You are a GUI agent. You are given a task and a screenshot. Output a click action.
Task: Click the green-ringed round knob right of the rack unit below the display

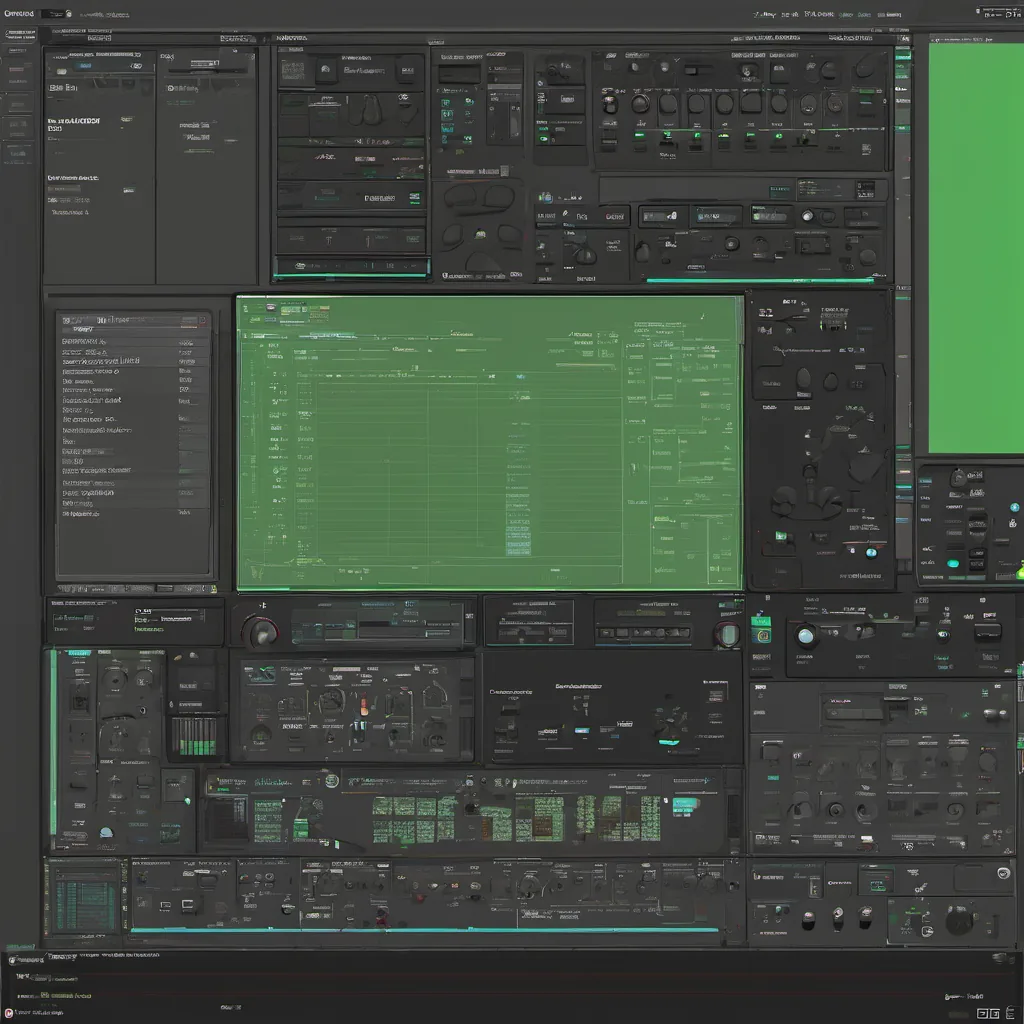[x=728, y=633]
